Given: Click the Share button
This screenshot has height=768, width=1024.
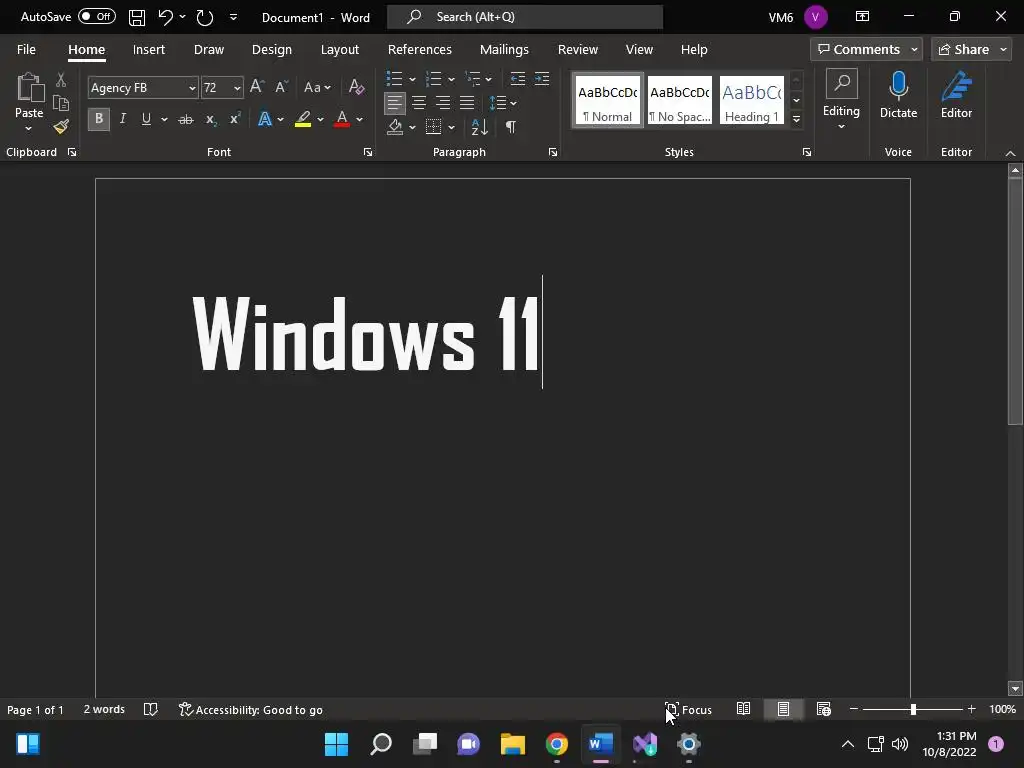Looking at the screenshot, I should [971, 50].
